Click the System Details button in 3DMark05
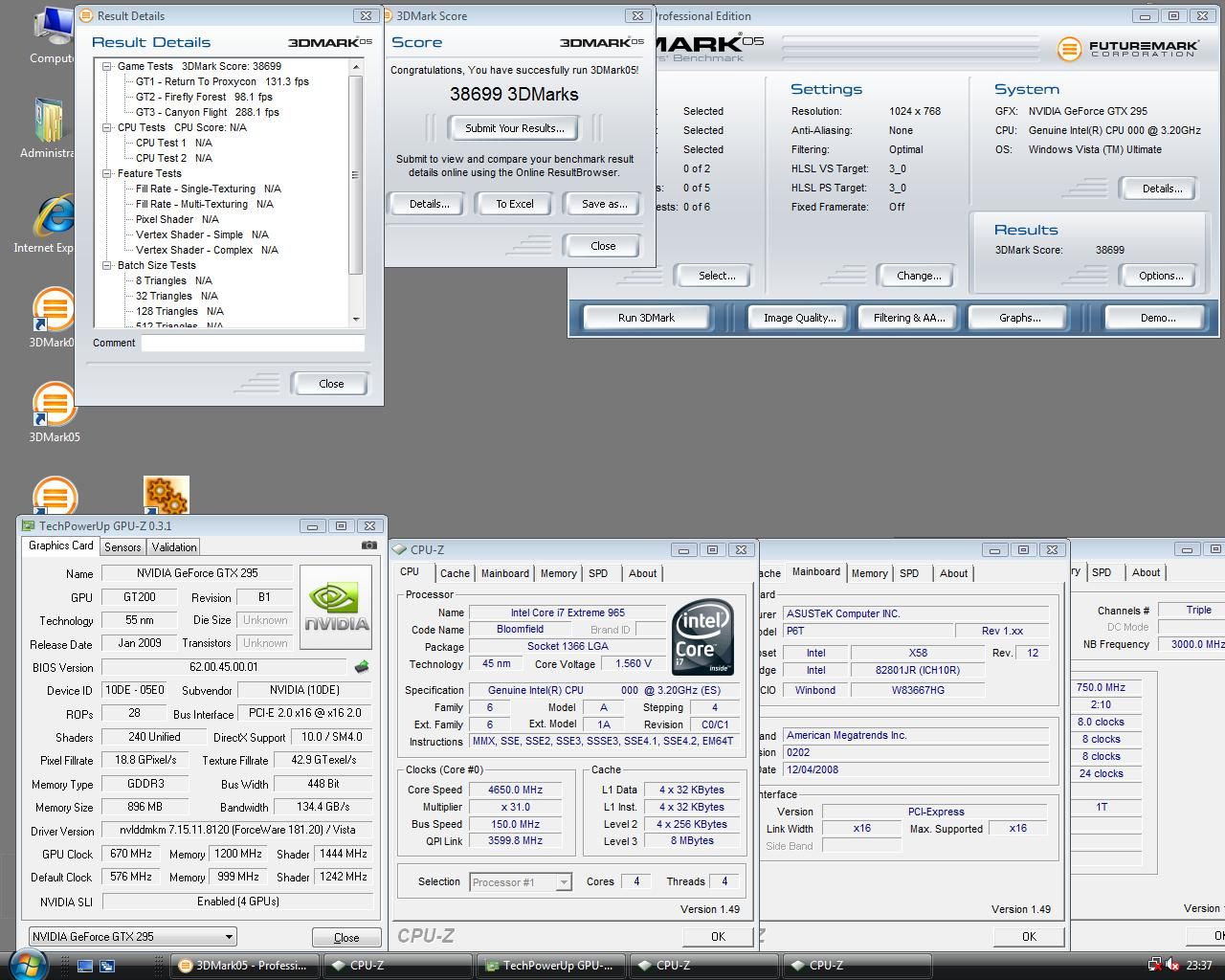Viewport: 1225px width, 980px height. point(1161,189)
